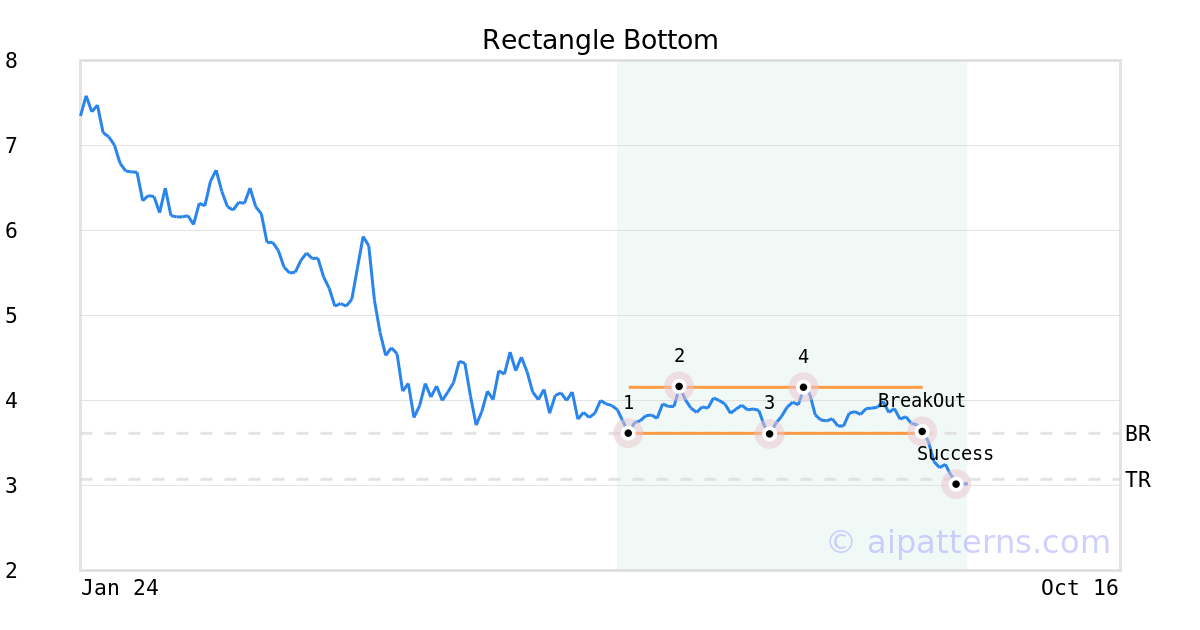The width and height of the screenshot is (1200, 630).
Task: Click the Oct 16 end date label
Action: (1080, 588)
